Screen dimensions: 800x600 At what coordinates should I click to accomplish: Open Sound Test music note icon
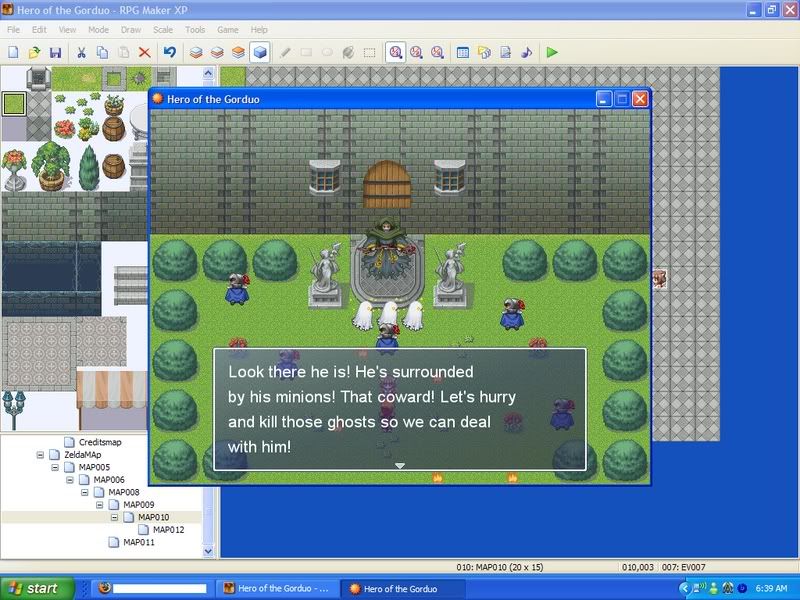tap(527, 52)
